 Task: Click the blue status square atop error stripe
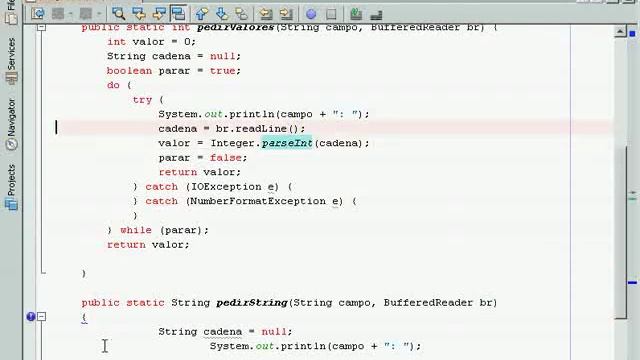tap(633, 33)
